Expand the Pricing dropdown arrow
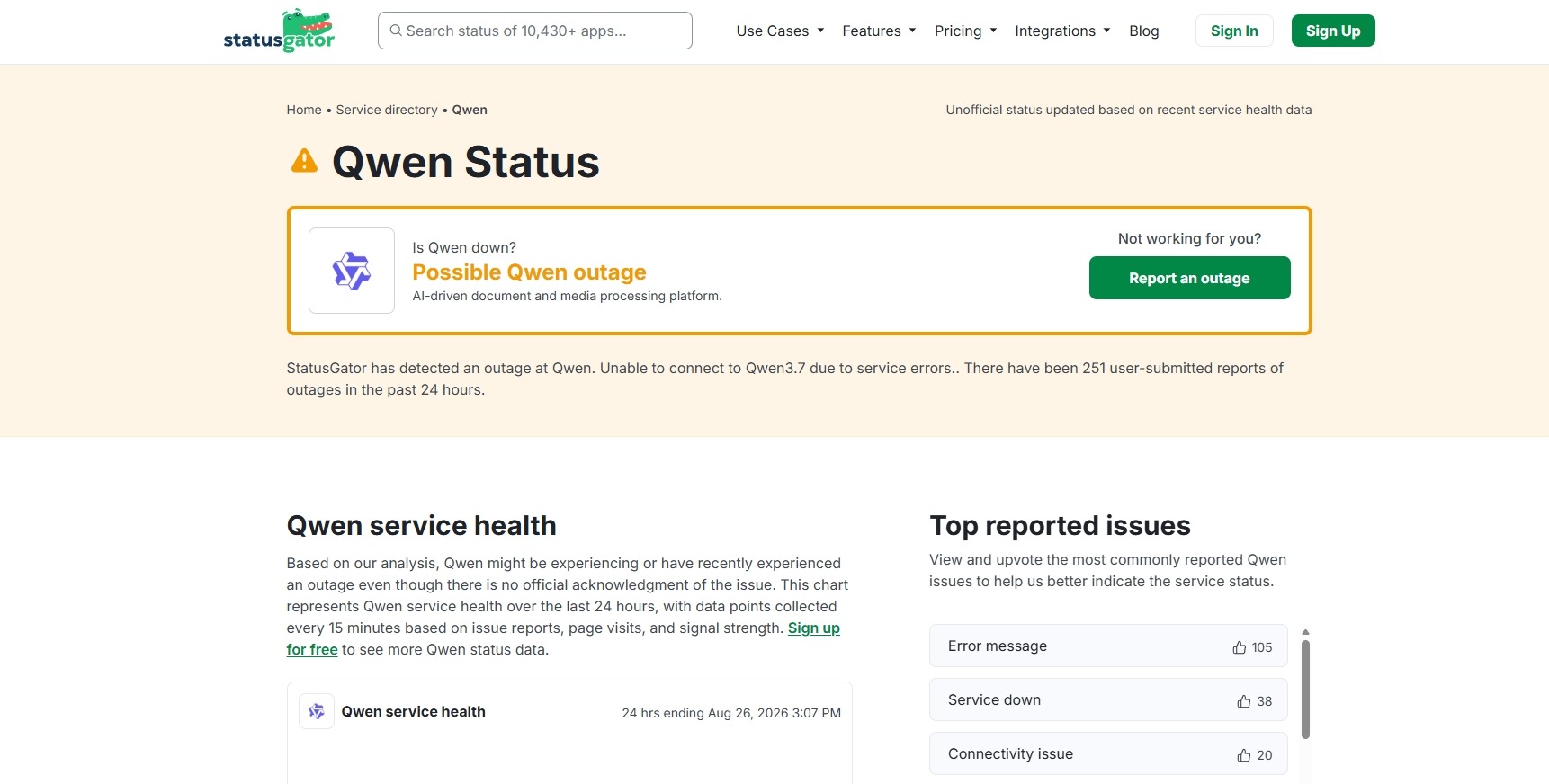Screen dimensions: 1549x784 click(x=993, y=31)
